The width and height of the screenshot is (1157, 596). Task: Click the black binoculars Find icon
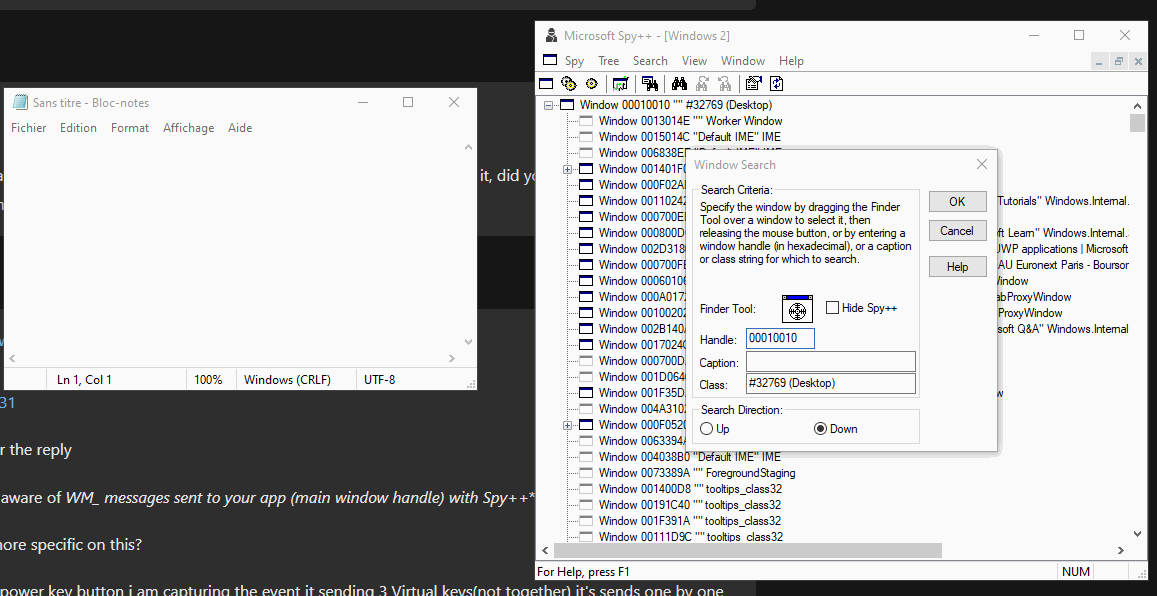click(679, 83)
